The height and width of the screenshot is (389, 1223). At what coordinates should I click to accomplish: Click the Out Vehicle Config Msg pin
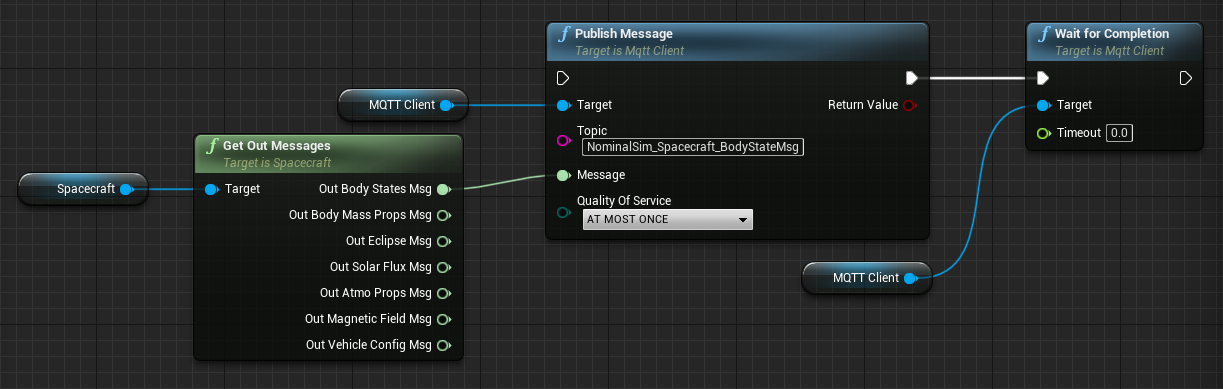tap(443, 345)
